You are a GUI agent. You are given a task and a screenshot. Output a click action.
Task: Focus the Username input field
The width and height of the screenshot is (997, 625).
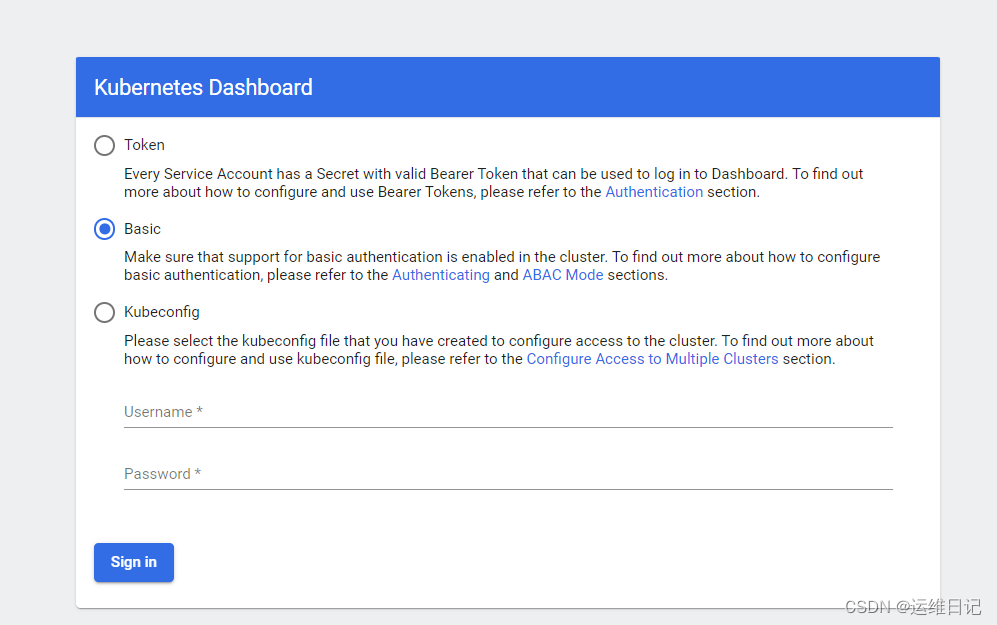[x=508, y=412]
